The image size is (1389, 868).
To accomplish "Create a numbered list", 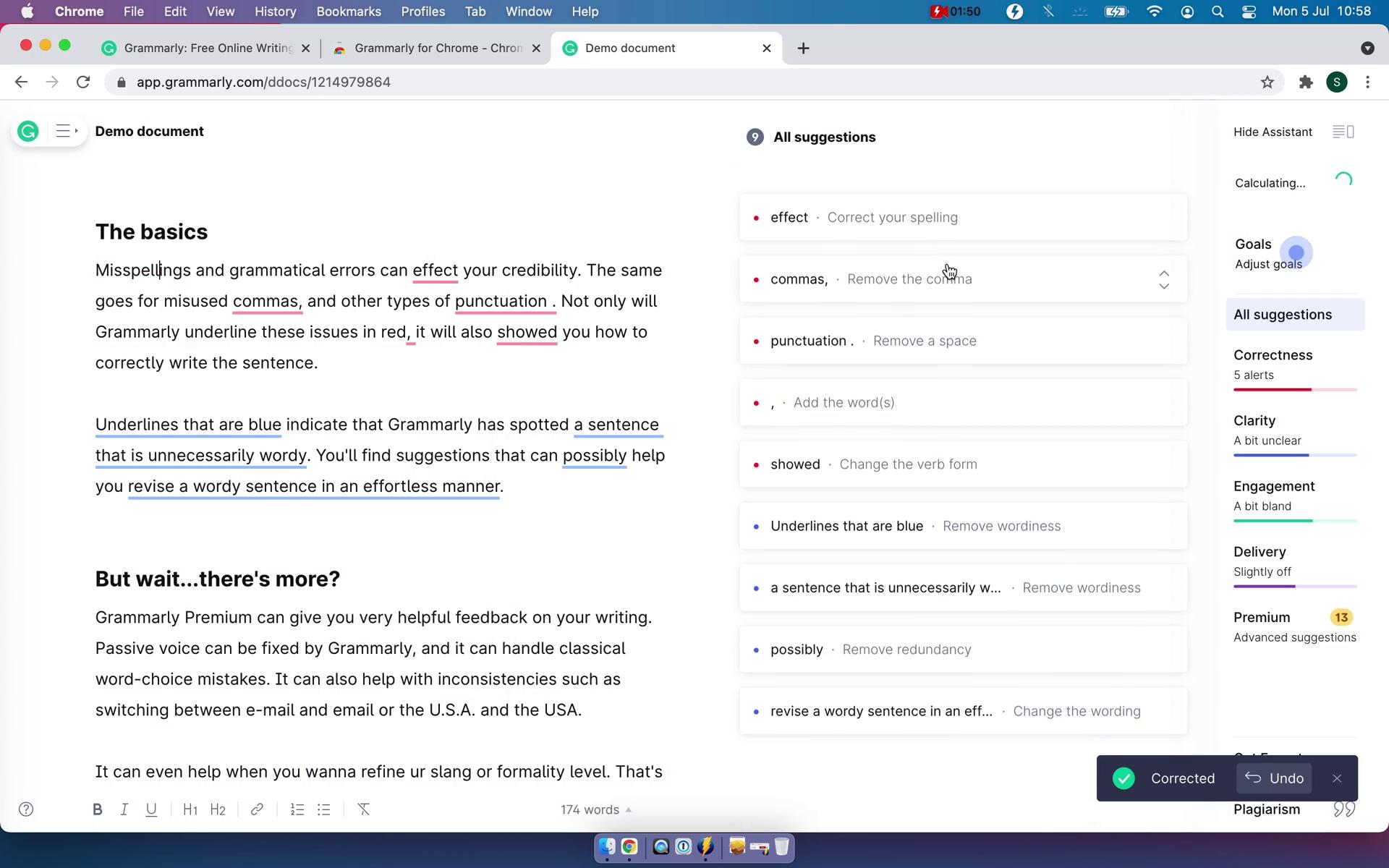I will click(x=297, y=809).
